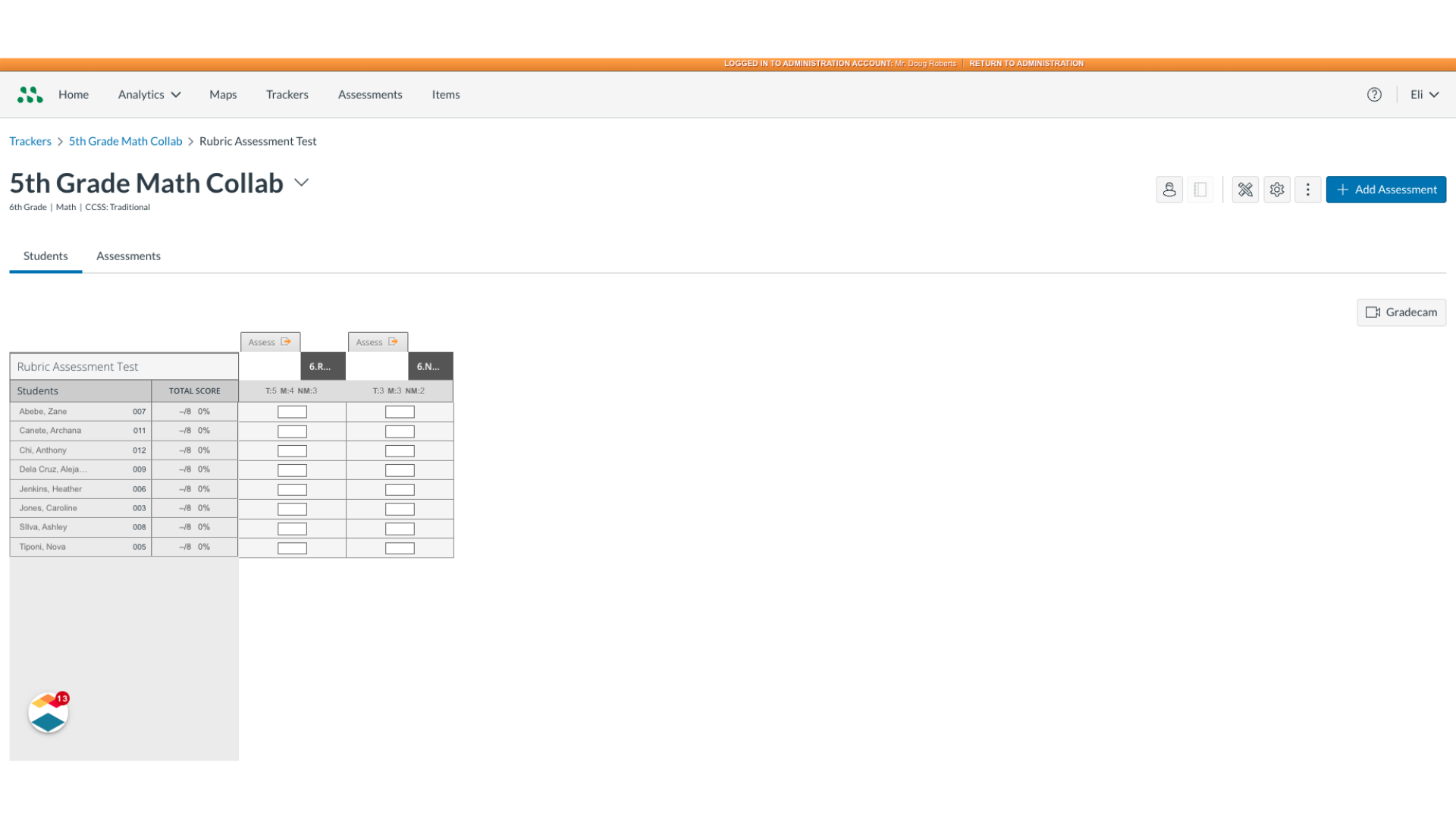Image resolution: width=1456 pixels, height=819 pixels.
Task: Click Assess button for second assessment column
Action: click(x=377, y=342)
